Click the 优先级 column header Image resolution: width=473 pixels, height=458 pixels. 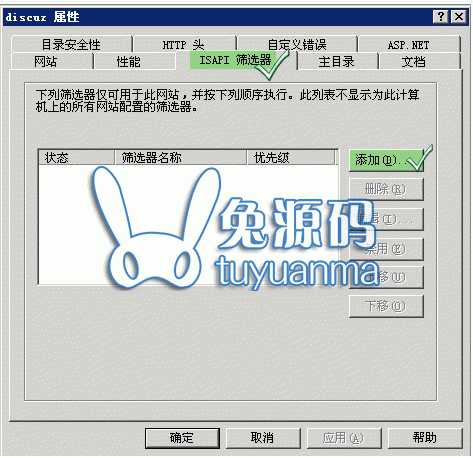pos(291,157)
